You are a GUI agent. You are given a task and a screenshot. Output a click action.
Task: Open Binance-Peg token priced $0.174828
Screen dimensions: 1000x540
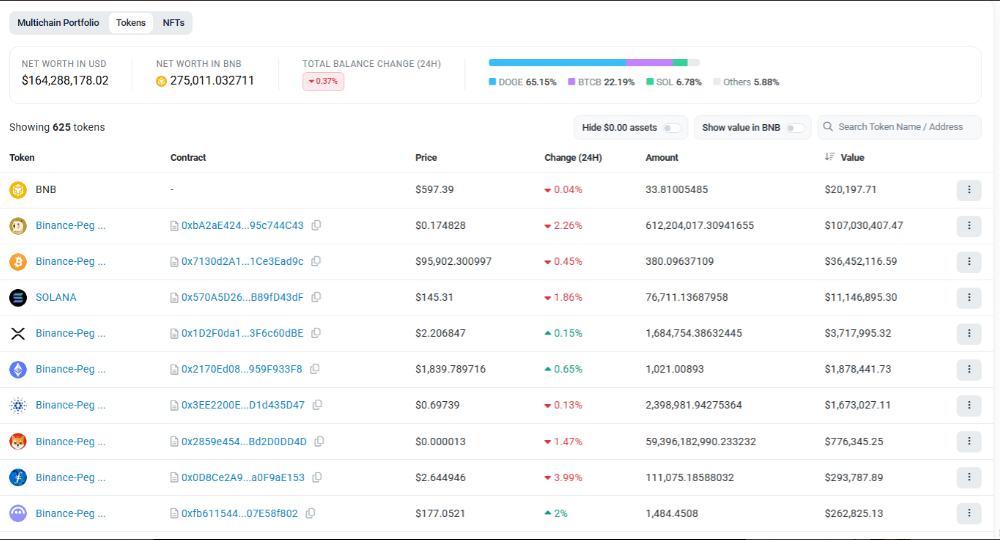click(x=71, y=225)
